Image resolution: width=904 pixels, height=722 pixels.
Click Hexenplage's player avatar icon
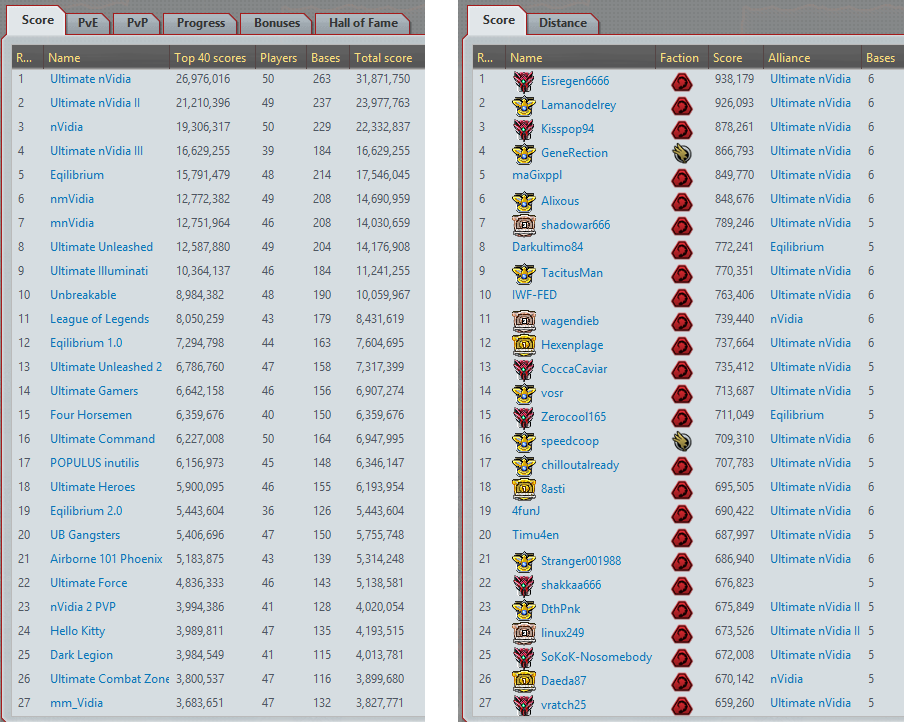tap(523, 344)
